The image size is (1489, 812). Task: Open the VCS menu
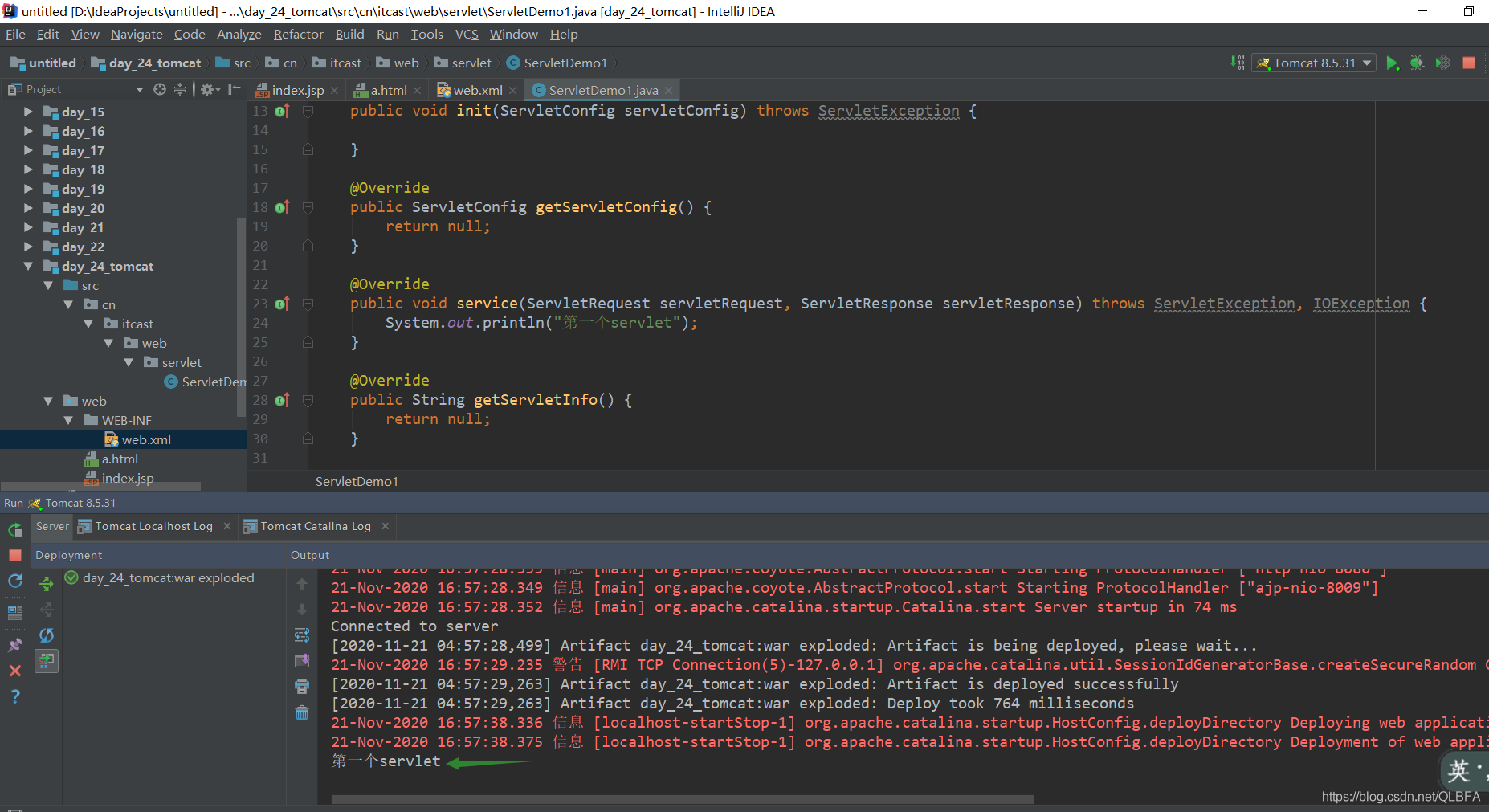pos(467,34)
